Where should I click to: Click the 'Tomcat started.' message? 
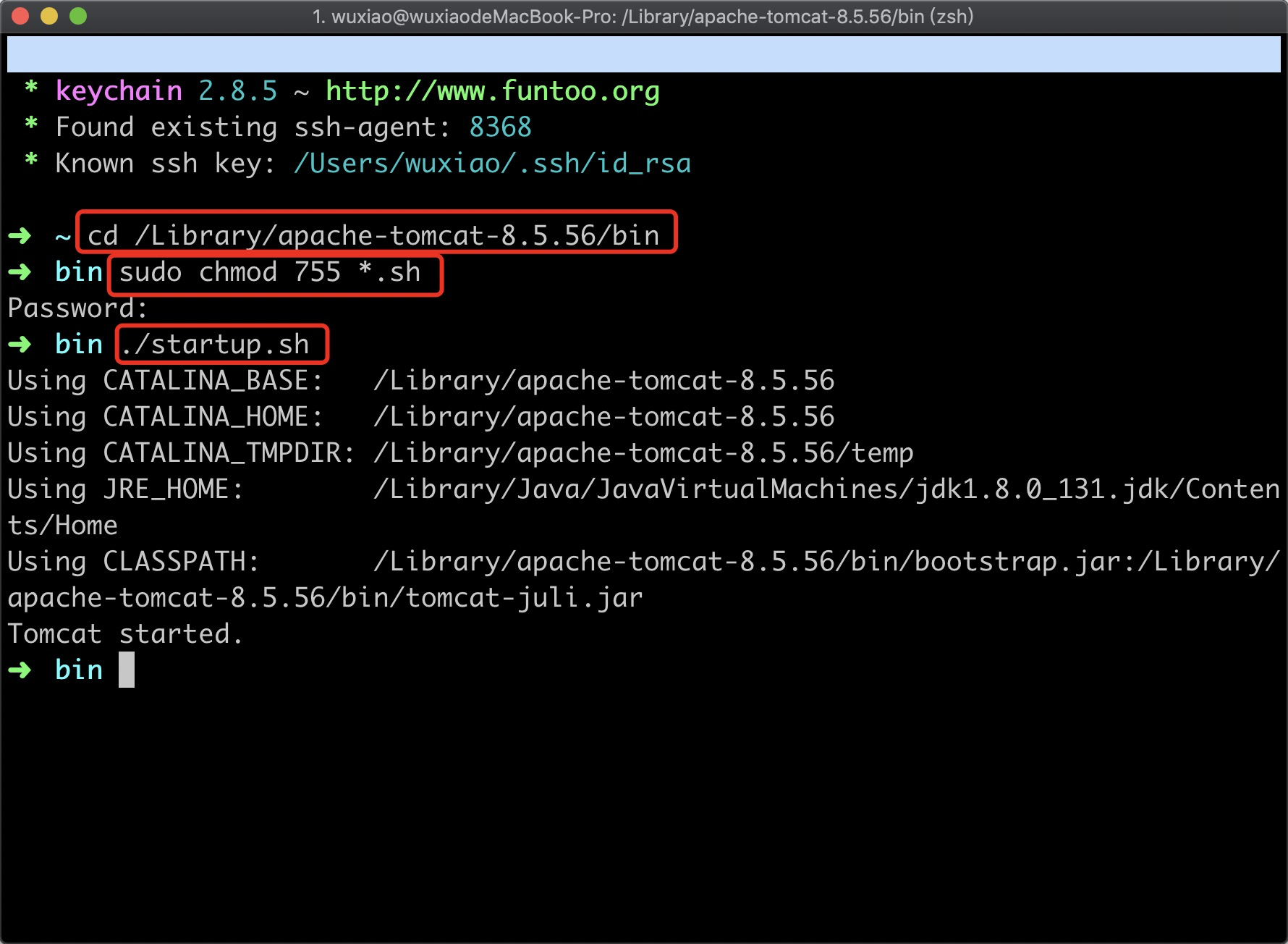click(125, 634)
